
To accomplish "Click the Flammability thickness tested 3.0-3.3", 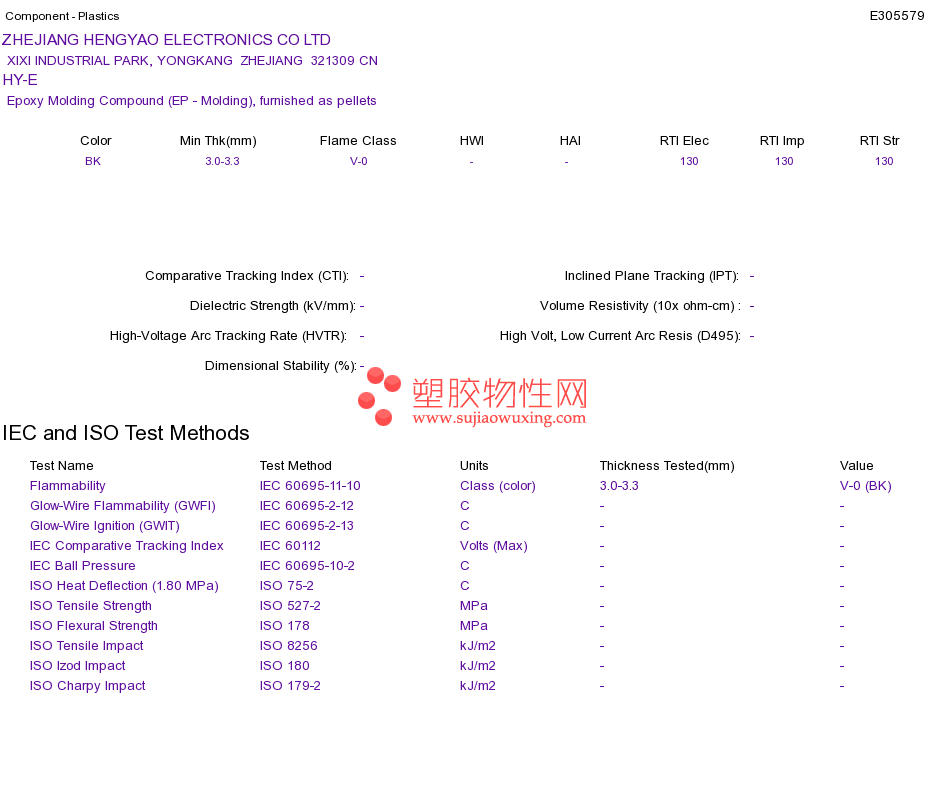I will point(619,486).
